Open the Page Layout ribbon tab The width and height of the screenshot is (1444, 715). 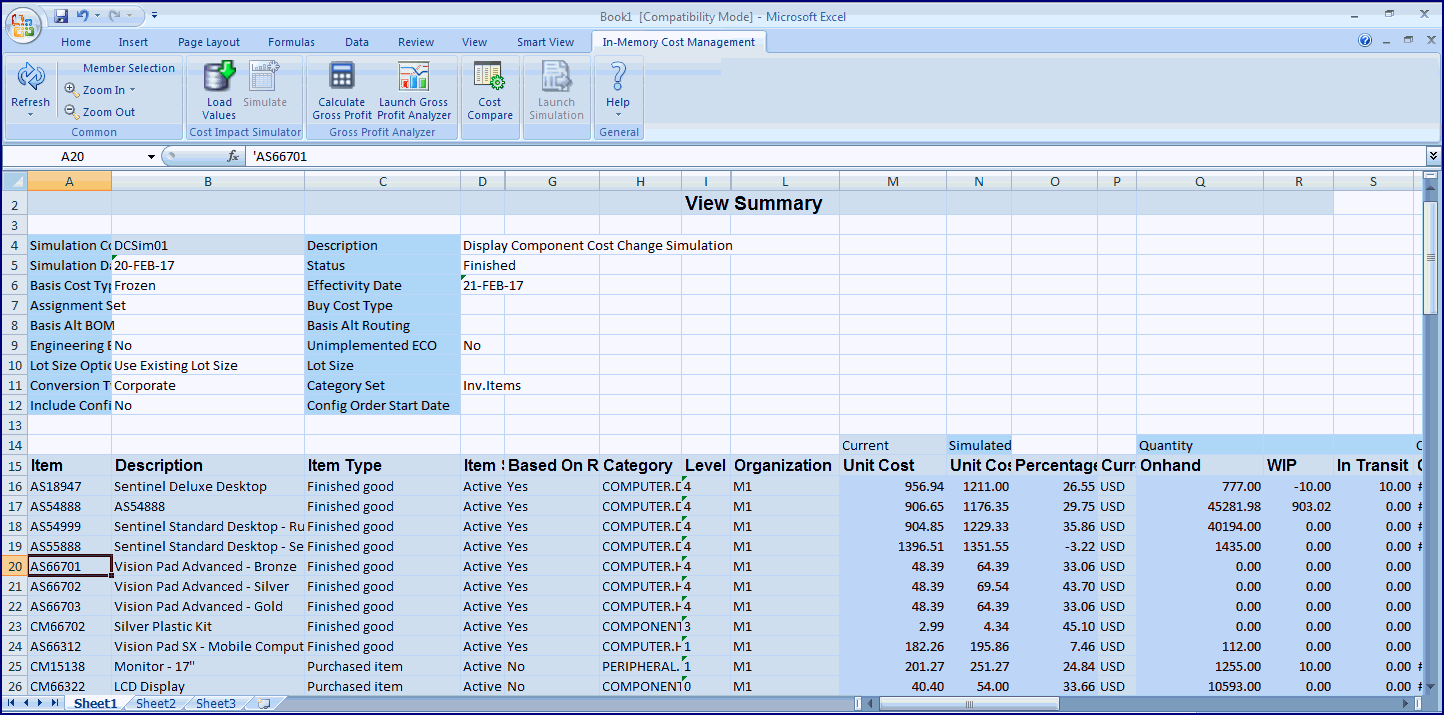tap(209, 42)
